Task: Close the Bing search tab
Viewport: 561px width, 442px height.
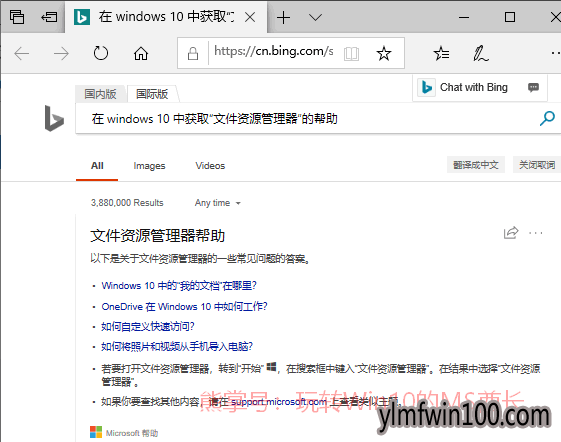Action: (250, 17)
